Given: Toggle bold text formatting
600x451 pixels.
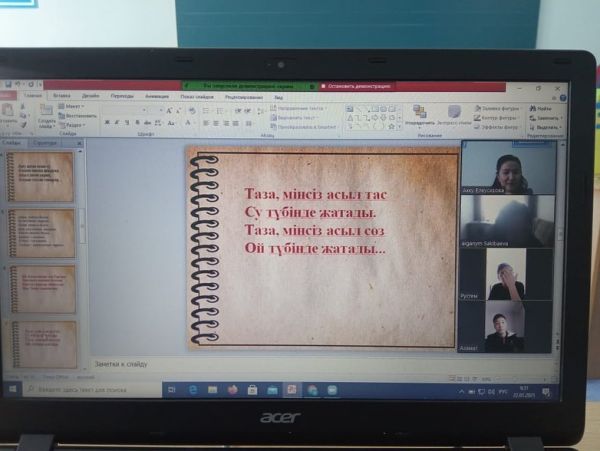Looking at the screenshot, I should click(105, 122).
